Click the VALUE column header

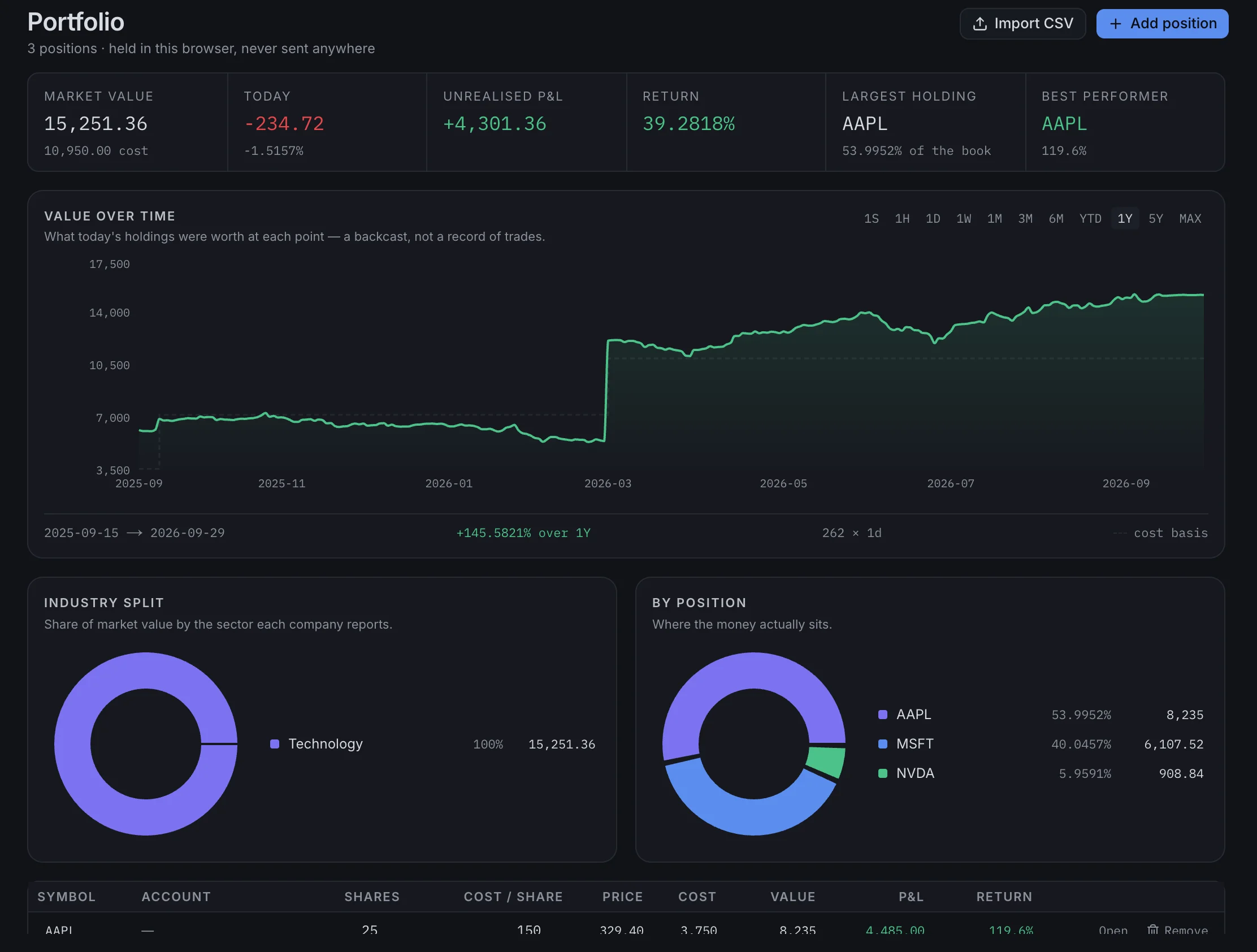tap(793, 897)
